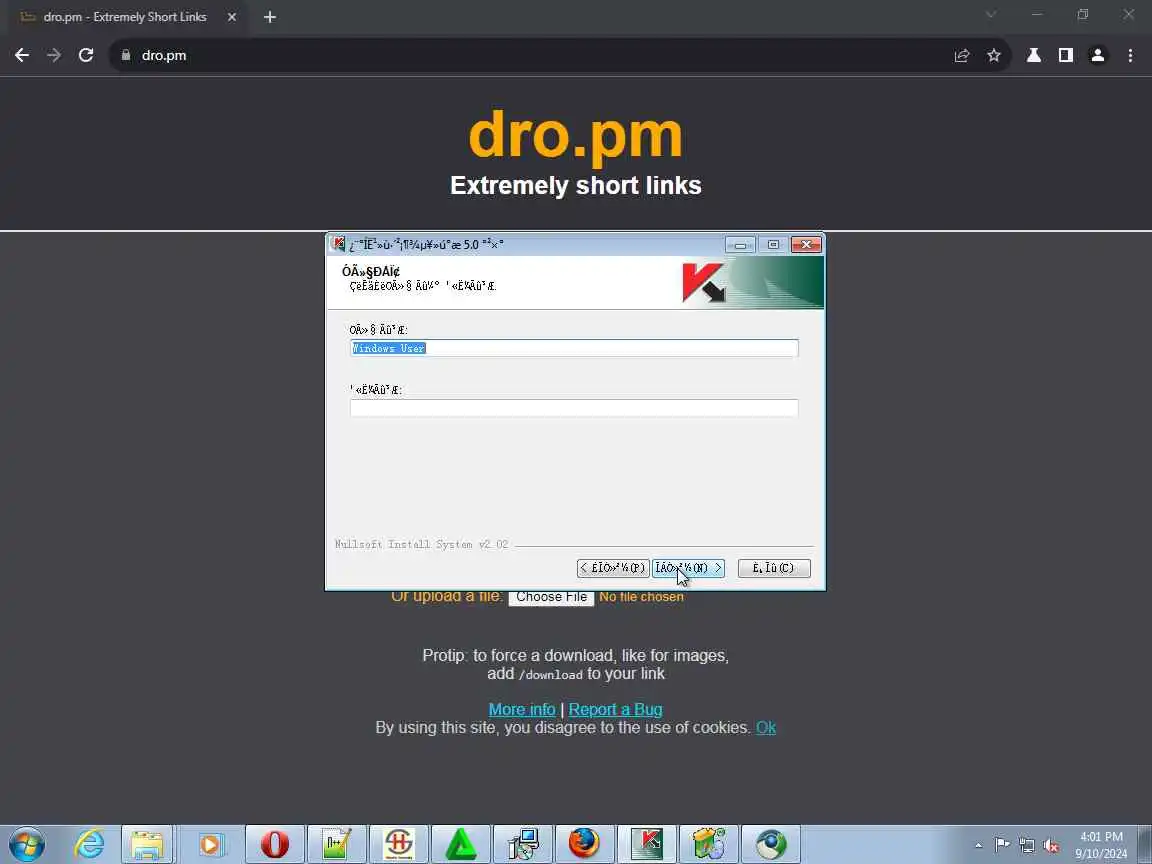
Task: Open the green package box taskbar icon
Action: [709, 844]
